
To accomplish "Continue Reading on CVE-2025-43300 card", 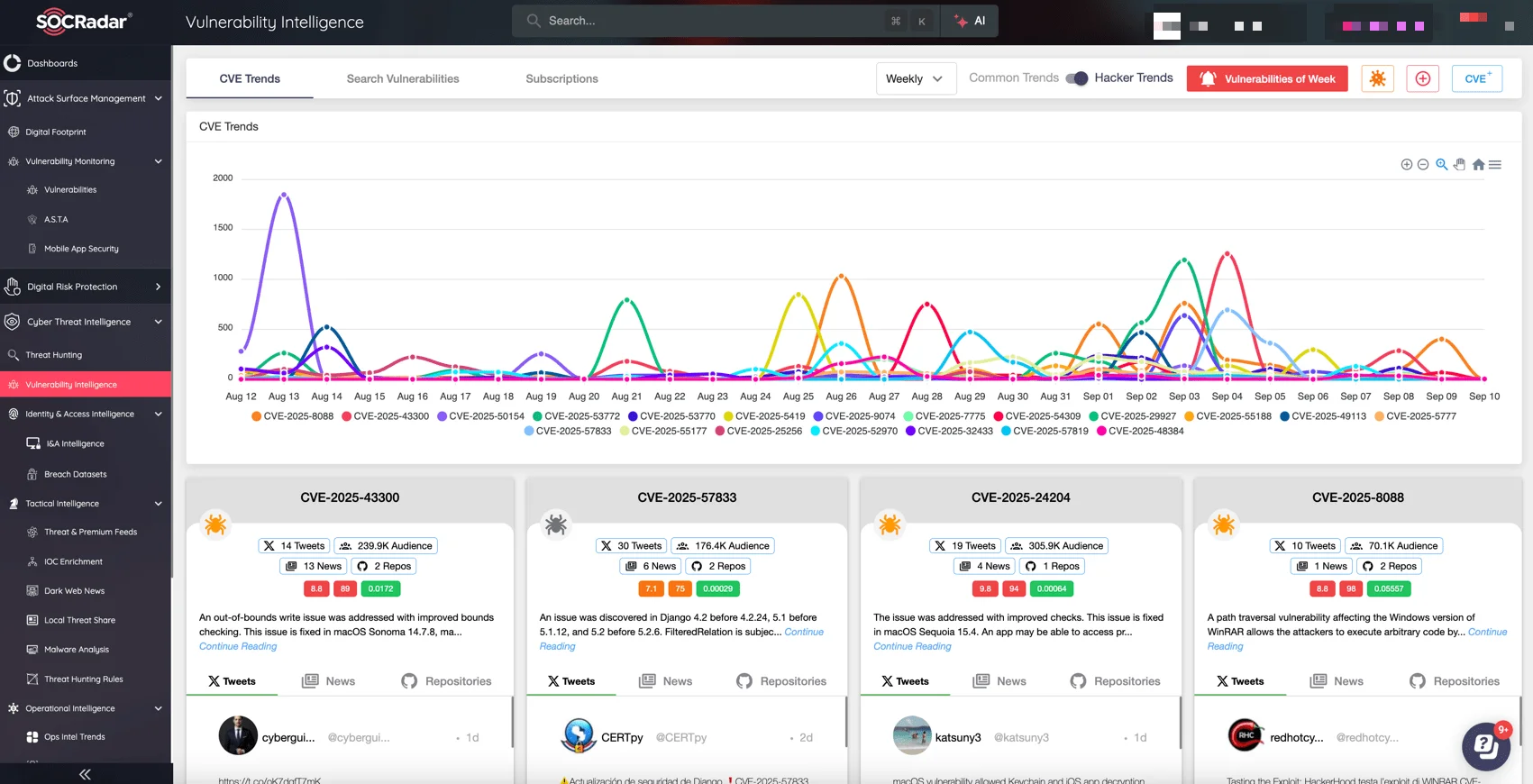I will pyautogui.click(x=238, y=646).
